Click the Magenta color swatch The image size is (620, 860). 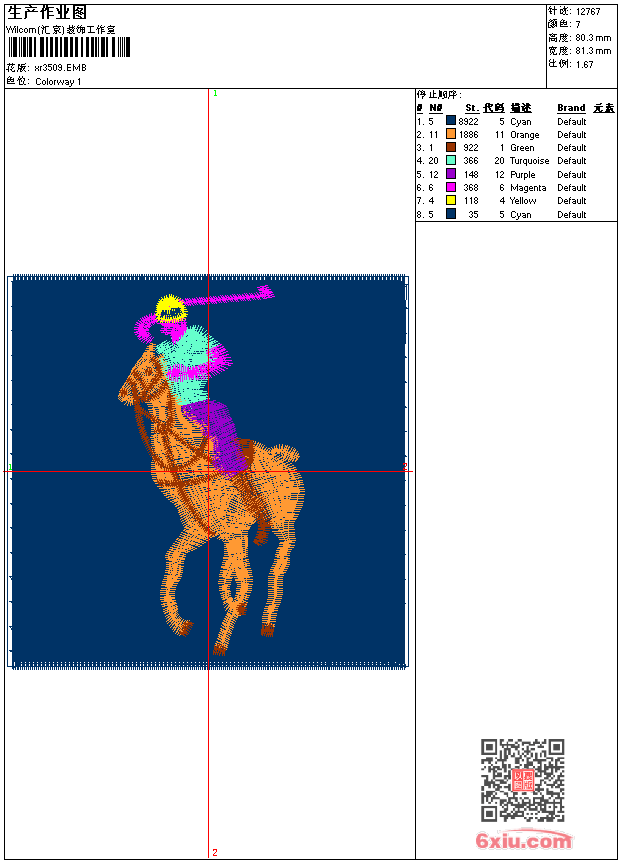click(x=451, y=187)
